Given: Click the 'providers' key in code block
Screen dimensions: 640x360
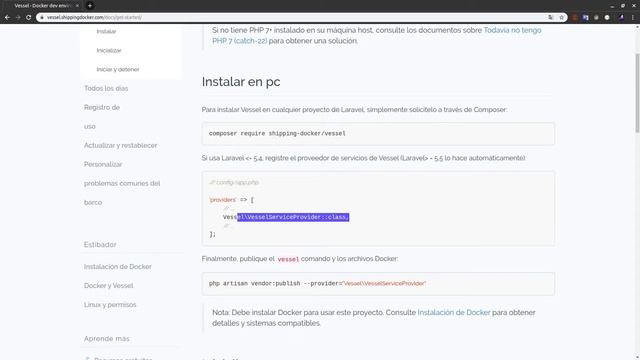Looking at the screenshot, I should click(223, 200).
